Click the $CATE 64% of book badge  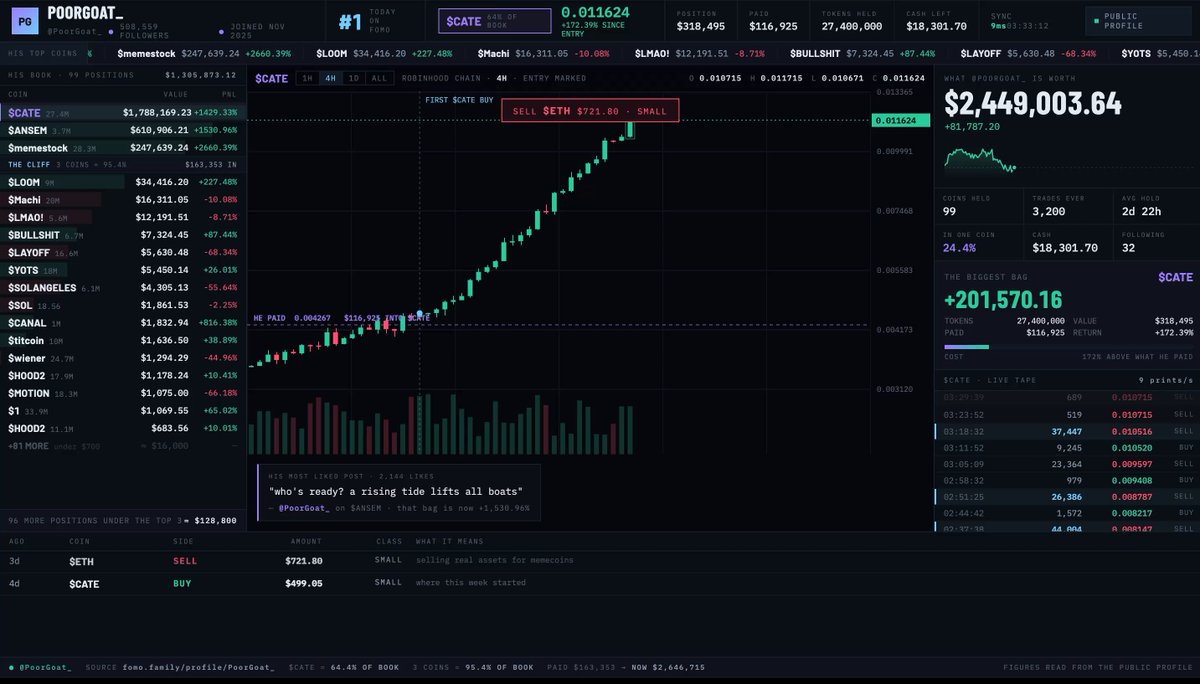click(x=494, y=20)
